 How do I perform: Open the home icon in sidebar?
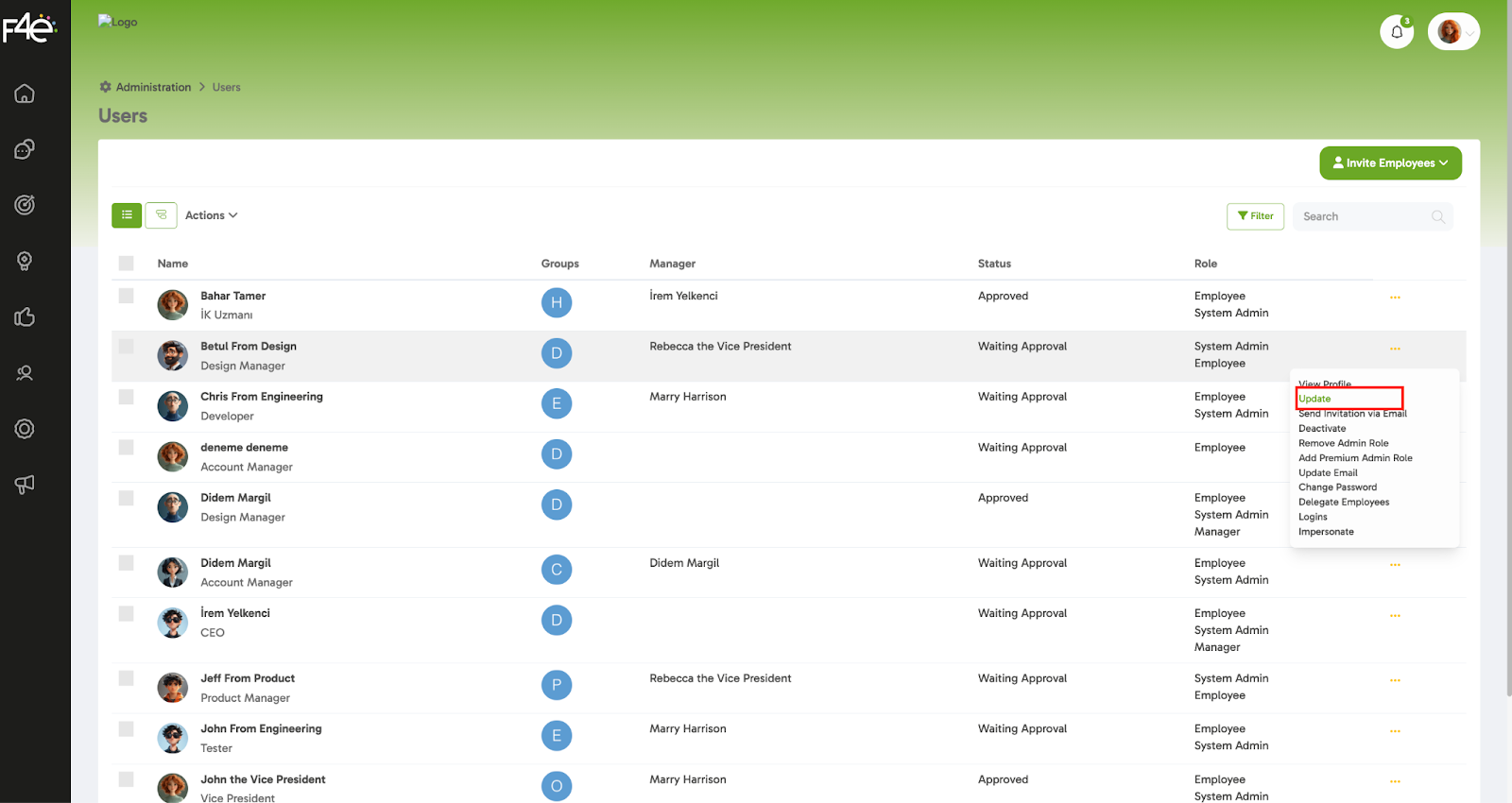coord(25,94)
